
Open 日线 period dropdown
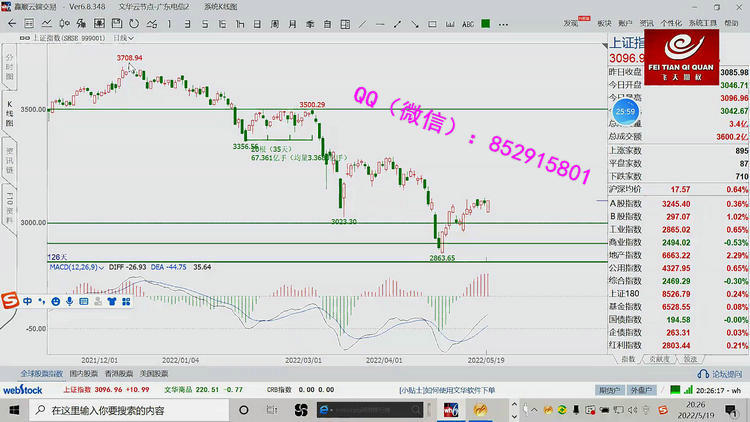point(124,38)
